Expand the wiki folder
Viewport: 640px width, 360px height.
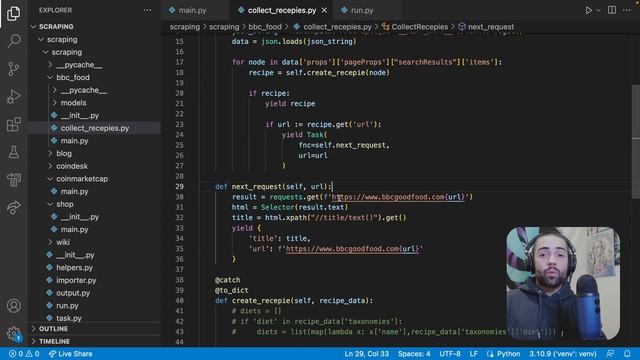tap(63, 242)
